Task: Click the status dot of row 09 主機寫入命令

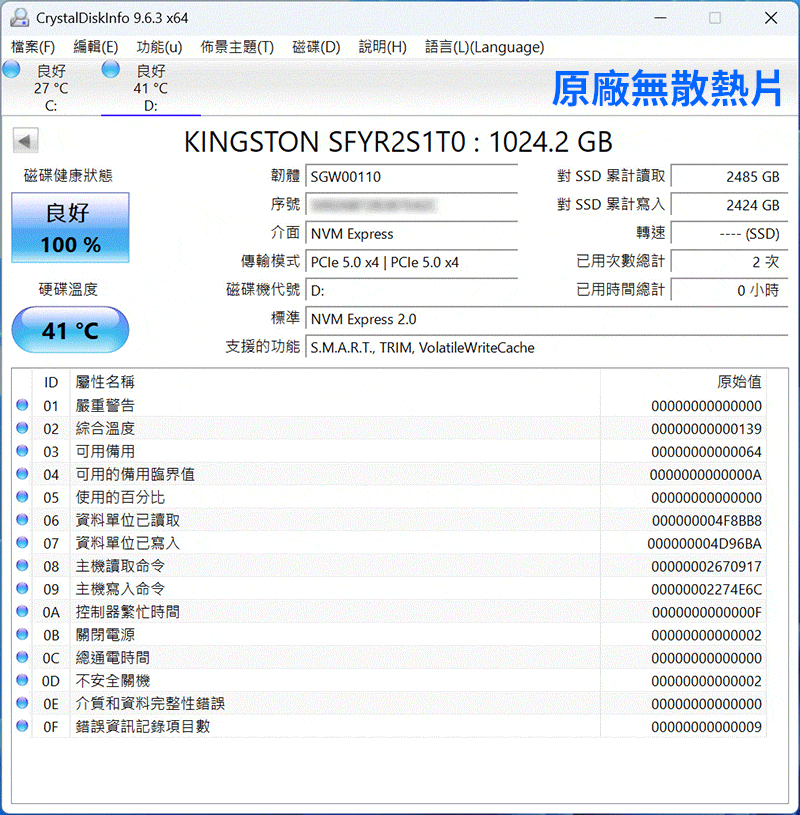Action: [x=22, y=588]
